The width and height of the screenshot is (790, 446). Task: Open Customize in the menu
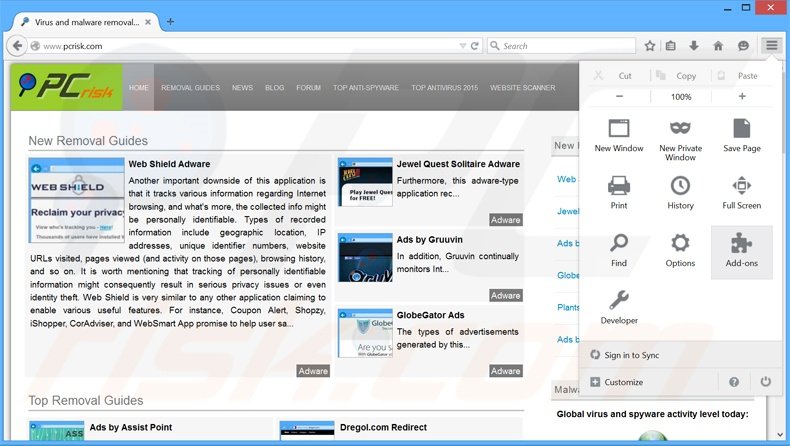(x=617, y=382)
